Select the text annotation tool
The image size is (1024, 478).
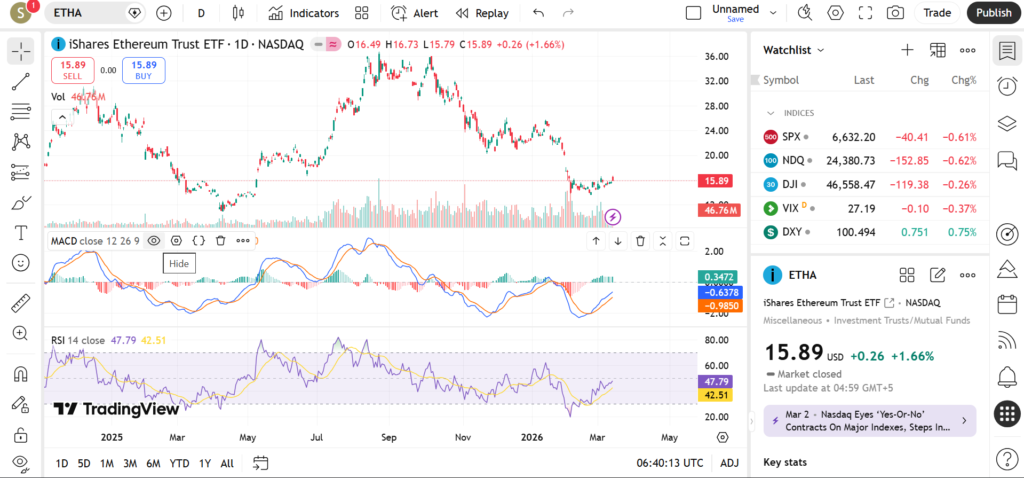click(x=21, y=232)
